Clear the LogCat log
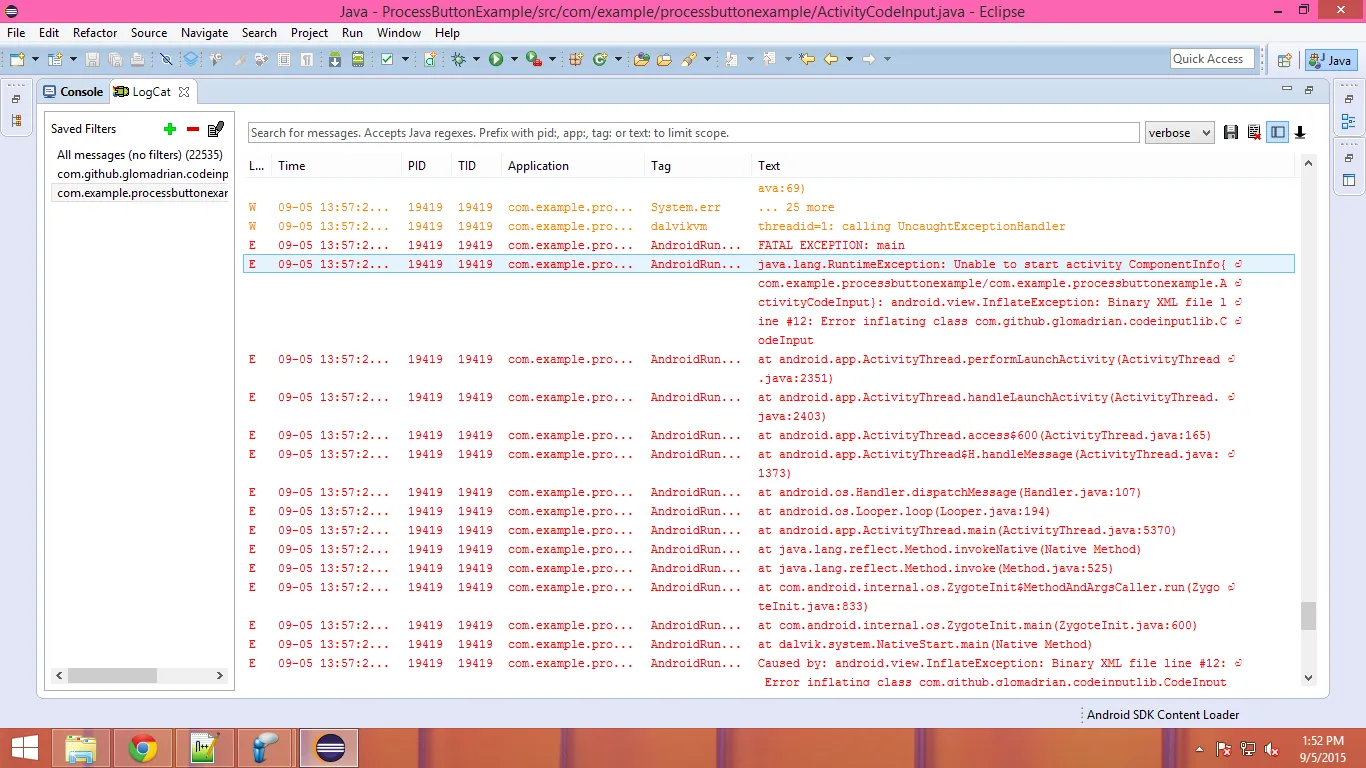 (x=1254, y=132)
